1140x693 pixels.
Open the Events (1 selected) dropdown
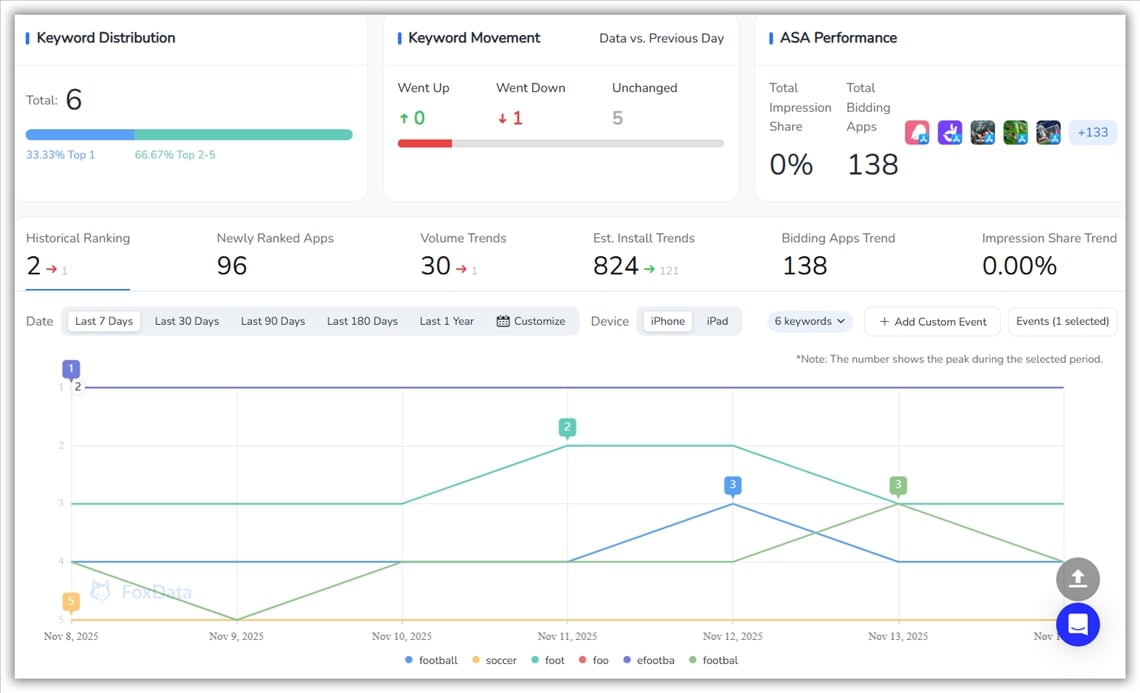(1062, 321)
